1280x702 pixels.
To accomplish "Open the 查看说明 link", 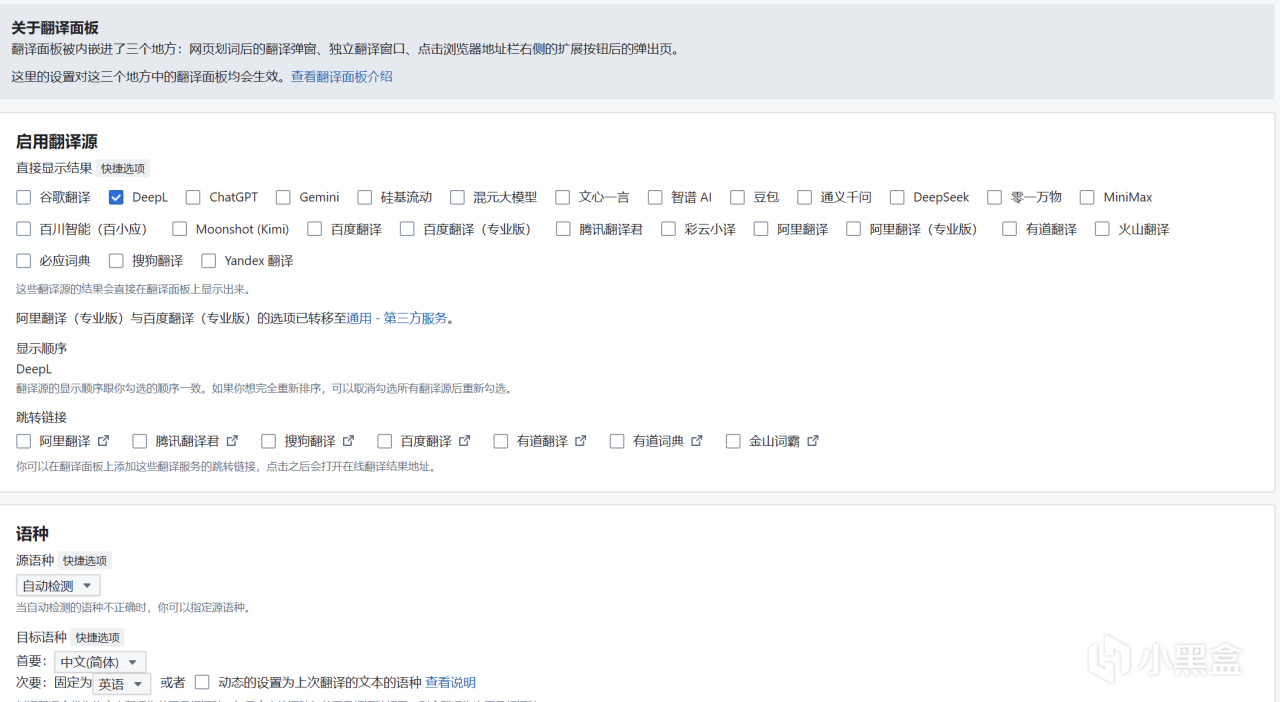I will [450, 682].
